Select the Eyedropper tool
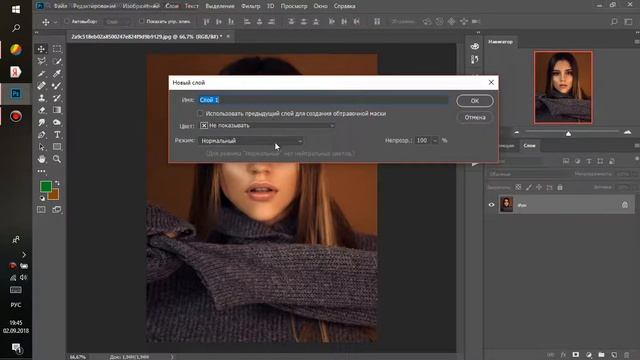Image resolution: width=640 pixels, height=360 pixels. coord(57,73)
